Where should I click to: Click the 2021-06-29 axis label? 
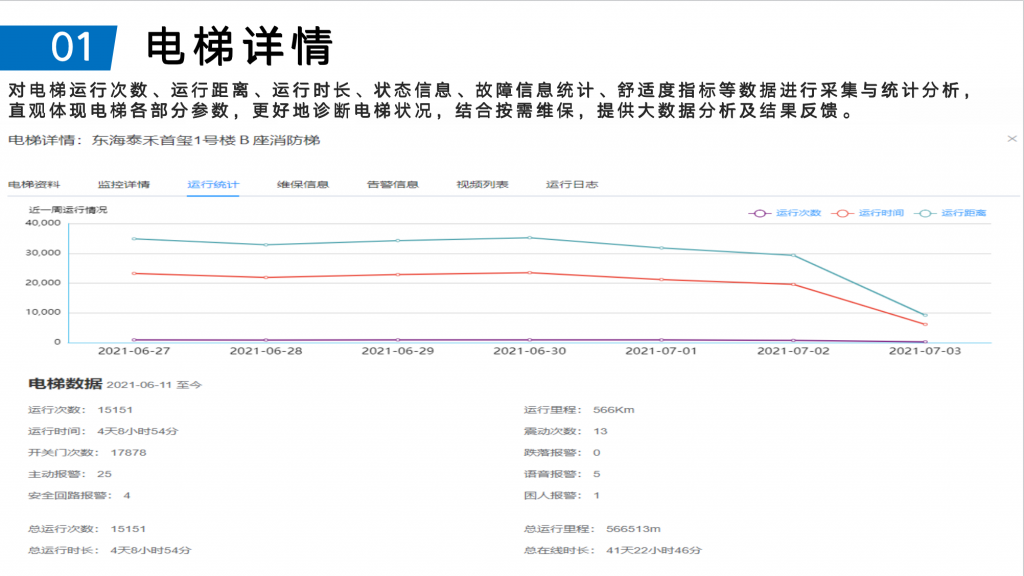[x=398, y=351]
